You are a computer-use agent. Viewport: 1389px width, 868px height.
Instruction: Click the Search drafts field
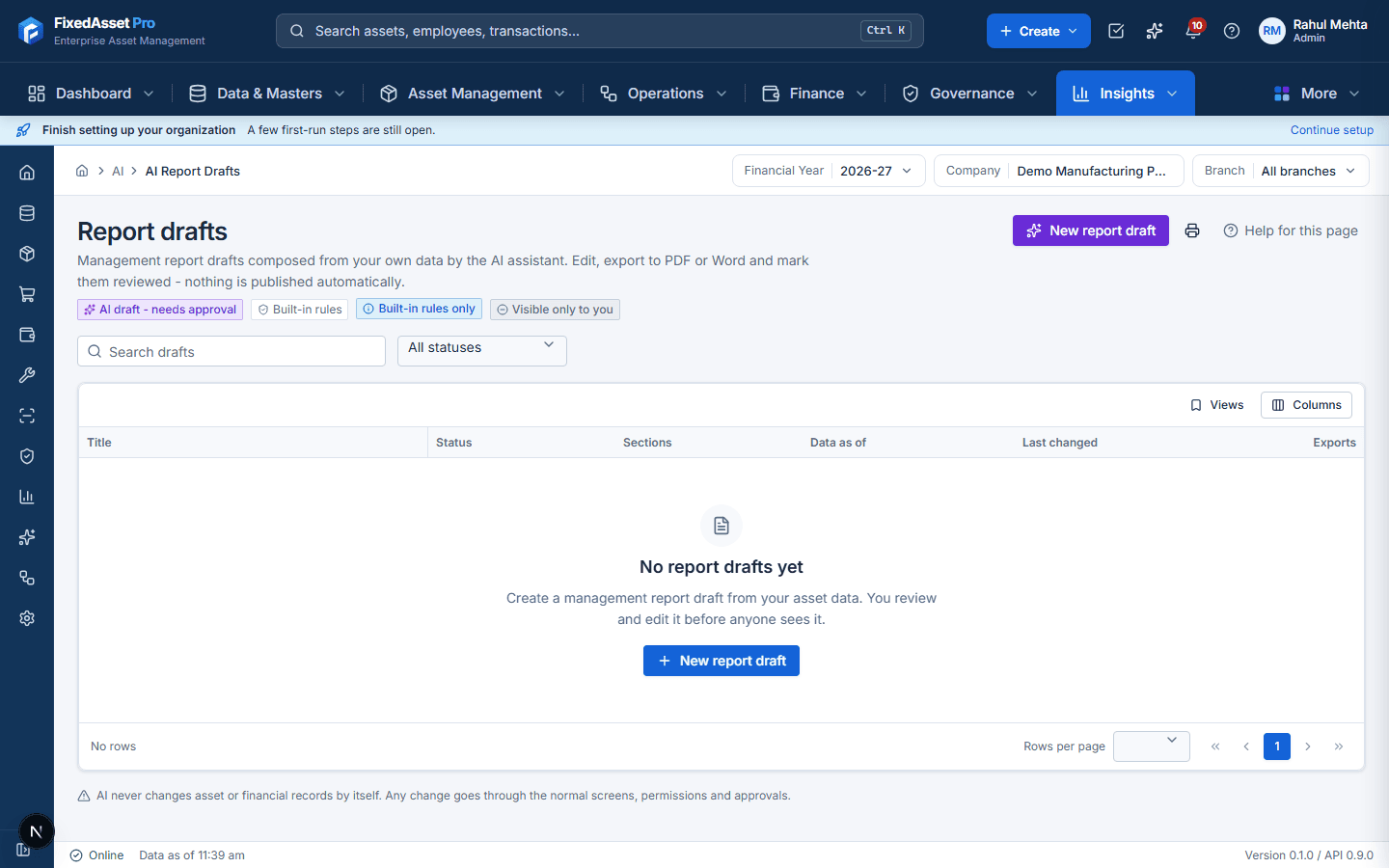coord(231,351)
